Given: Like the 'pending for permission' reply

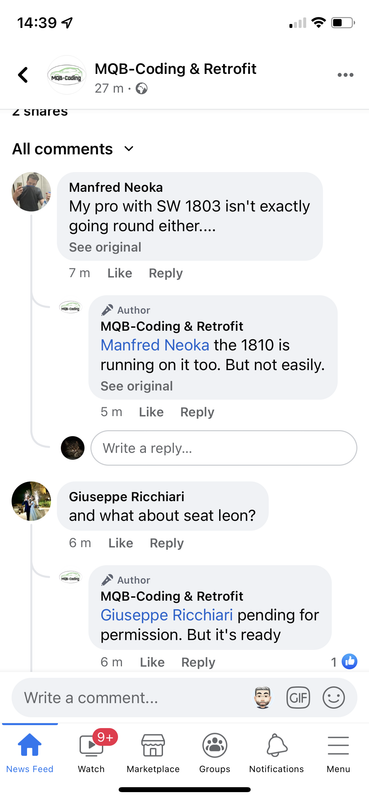Looking at the screenshot, I should coord(152,662).
